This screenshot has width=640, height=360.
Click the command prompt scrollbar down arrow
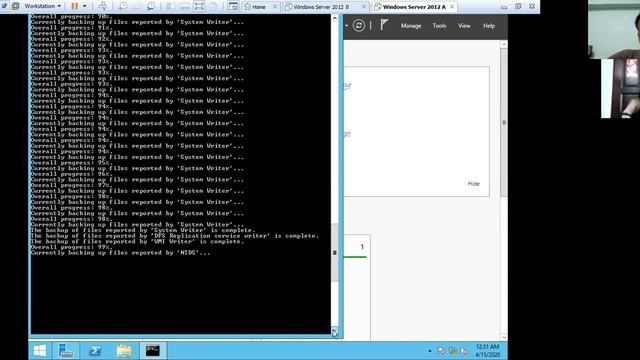click(x=335, y=331)
